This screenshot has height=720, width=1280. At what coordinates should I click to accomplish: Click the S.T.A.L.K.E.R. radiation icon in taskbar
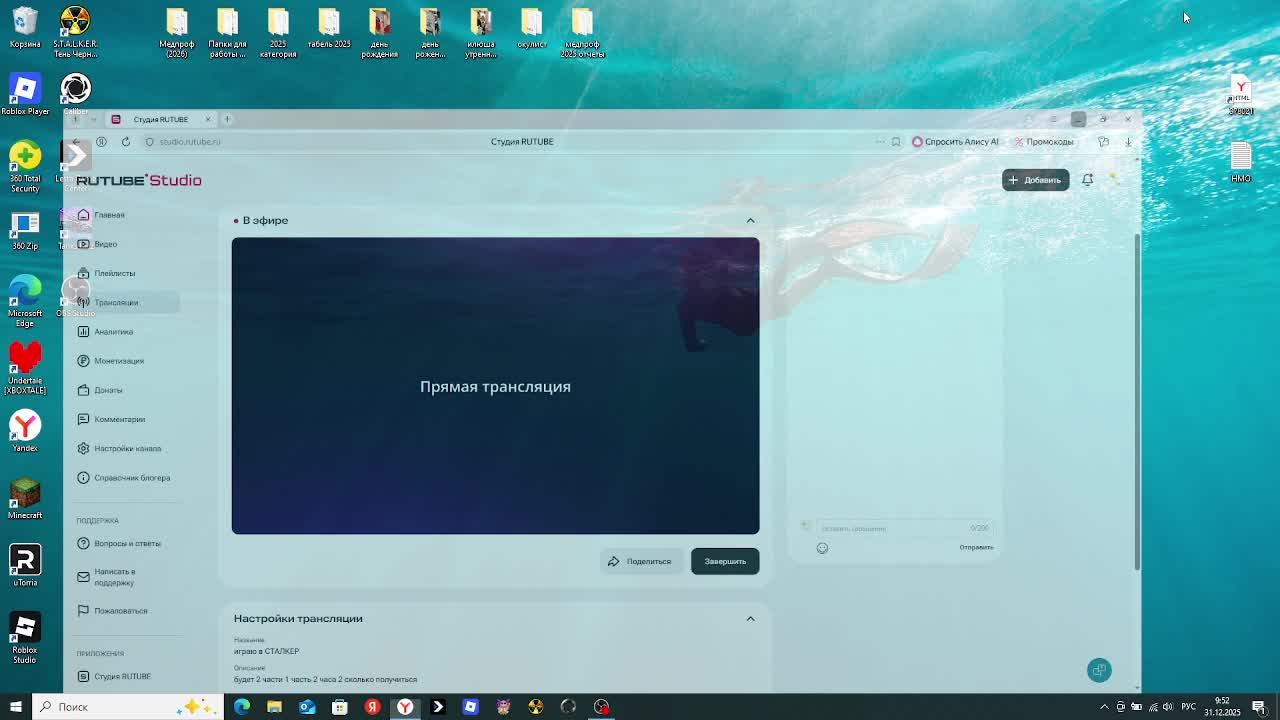[x=536, y=707]
